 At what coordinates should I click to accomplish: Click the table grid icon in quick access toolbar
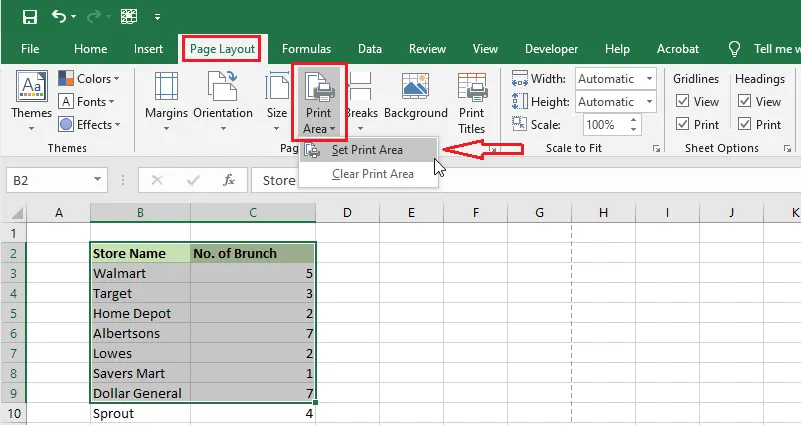[129, 17]
